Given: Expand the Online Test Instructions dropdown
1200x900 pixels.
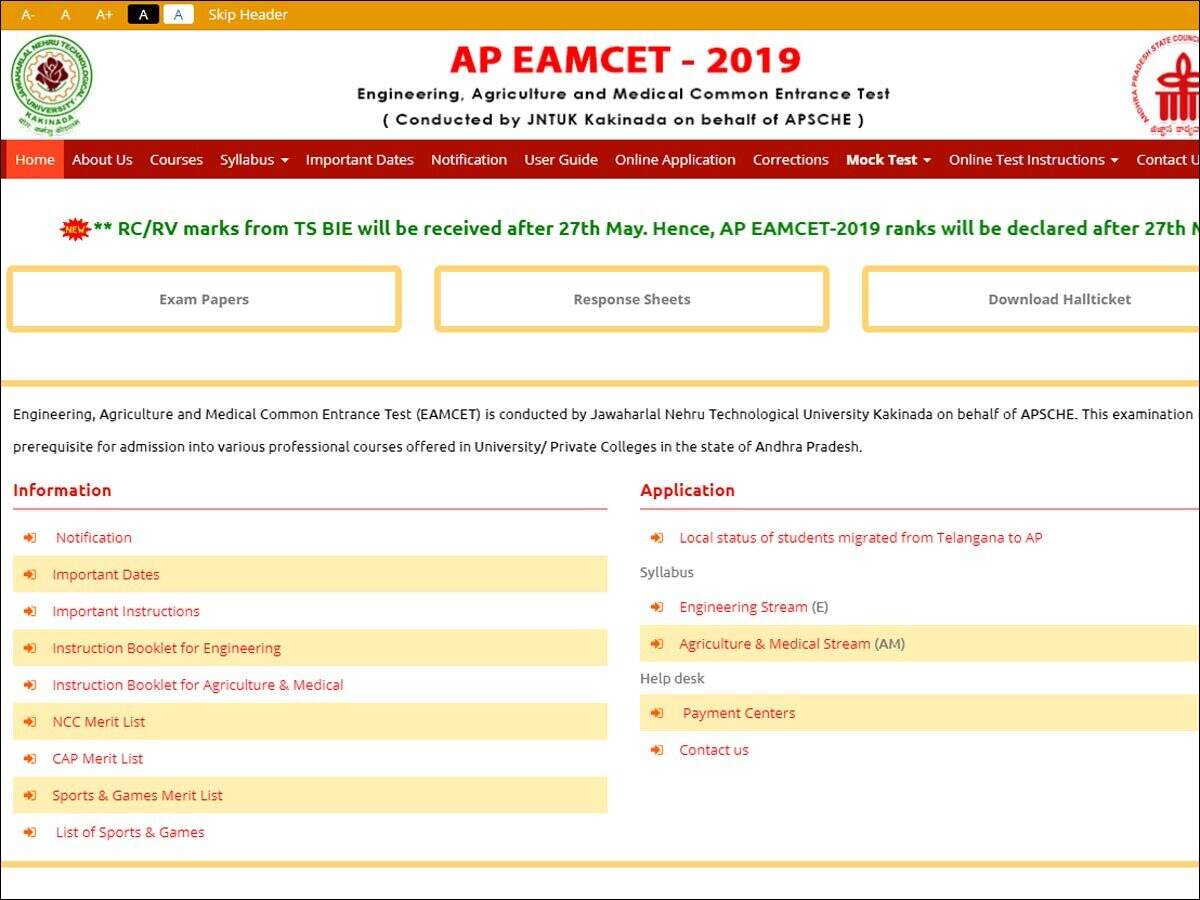Looking at the screenshot, I should click(1033, 160).
